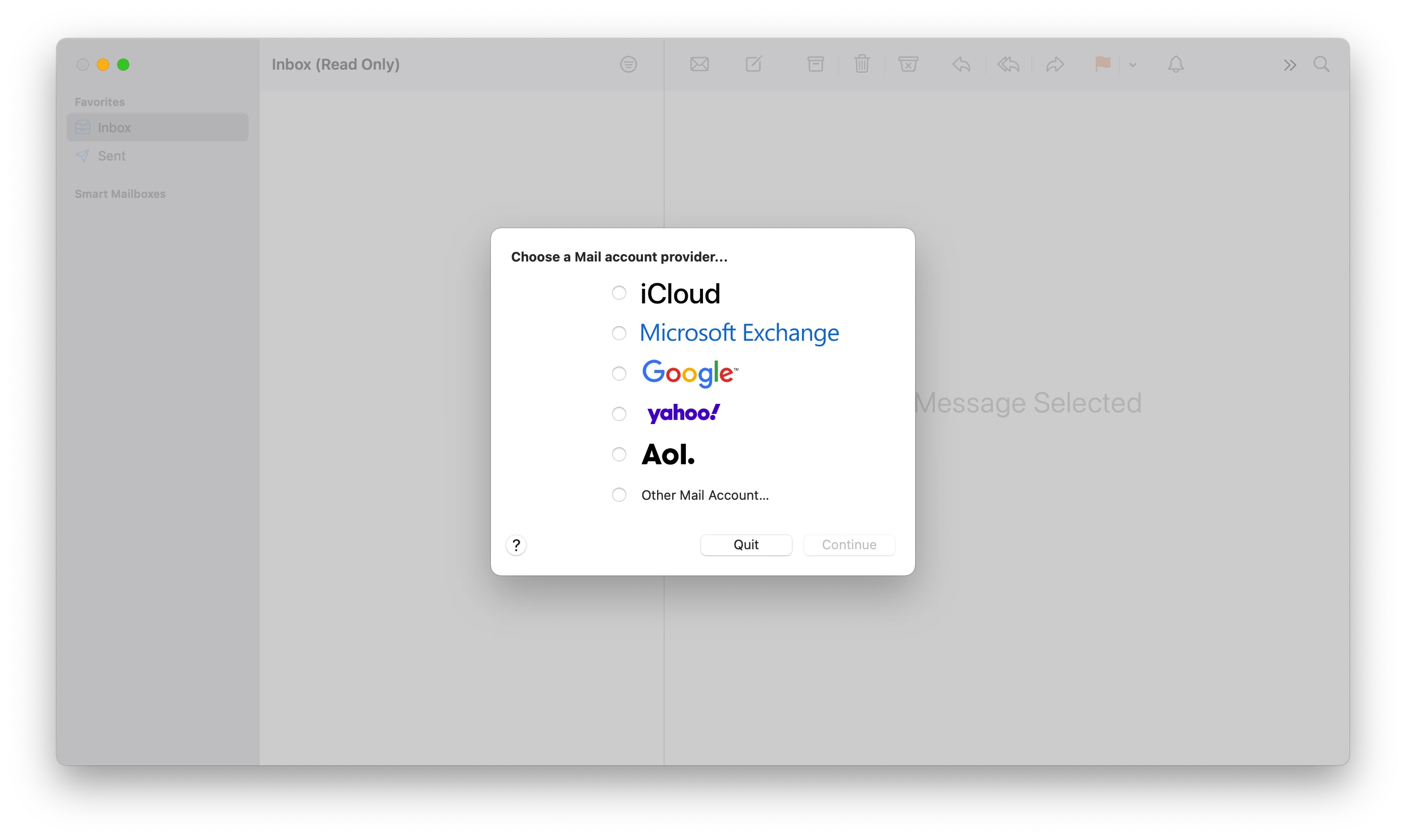Image resolution: width=1406 pixels, height=840 pixels.
Task: Expand the overflow toolbar chevron
Action: pyautogui.click(x=1289, y=64)
